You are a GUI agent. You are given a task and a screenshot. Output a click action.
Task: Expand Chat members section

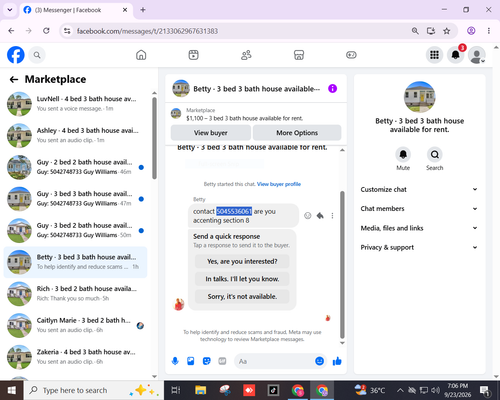coord(419,209)
